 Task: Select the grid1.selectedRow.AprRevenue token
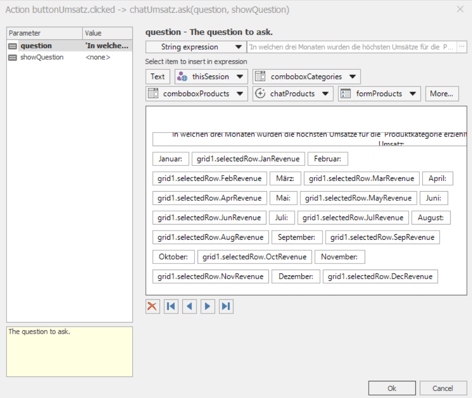(210, 198)
